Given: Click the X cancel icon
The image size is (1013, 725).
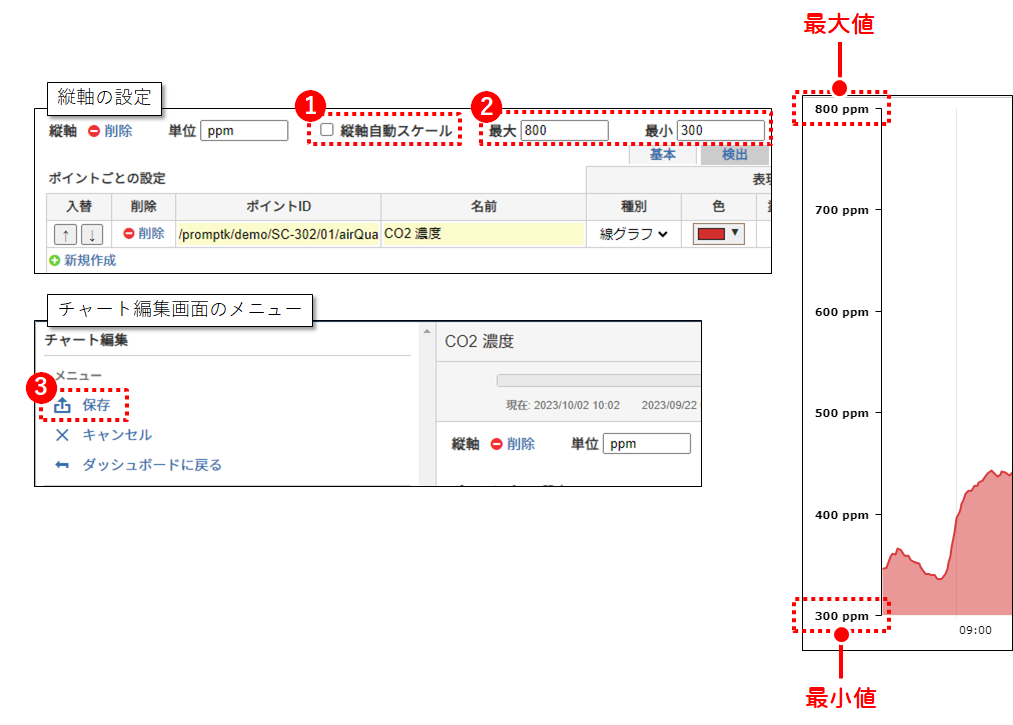Looking at the screenshot, I should pyautogui.click(x=62, y=435).
